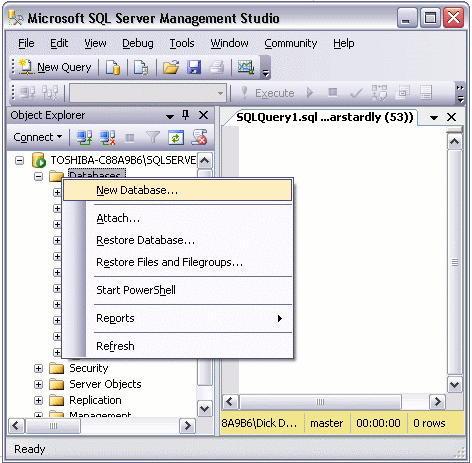Click the Open File folder icon
Screen dimensions: 472x463
coord(171,67)
